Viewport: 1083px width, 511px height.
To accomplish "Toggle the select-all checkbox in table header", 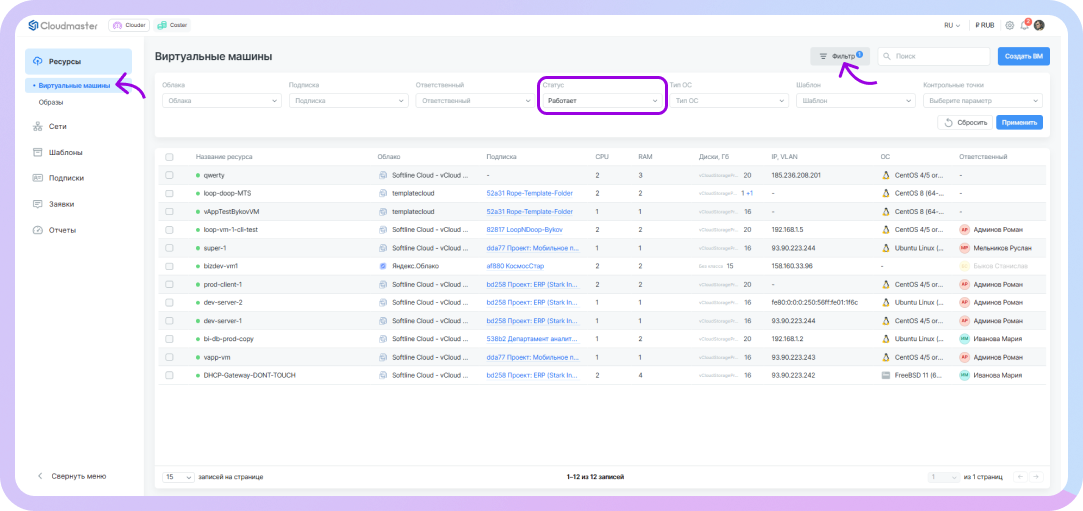I will tap(169, 157).
